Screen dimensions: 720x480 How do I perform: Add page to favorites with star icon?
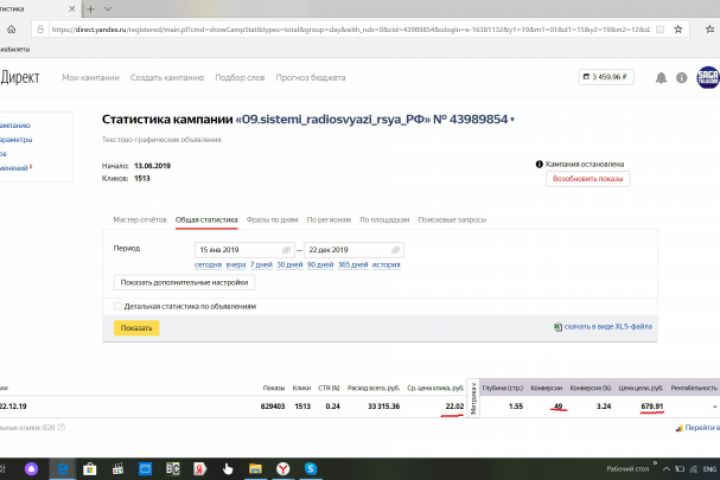coord(678,29)
